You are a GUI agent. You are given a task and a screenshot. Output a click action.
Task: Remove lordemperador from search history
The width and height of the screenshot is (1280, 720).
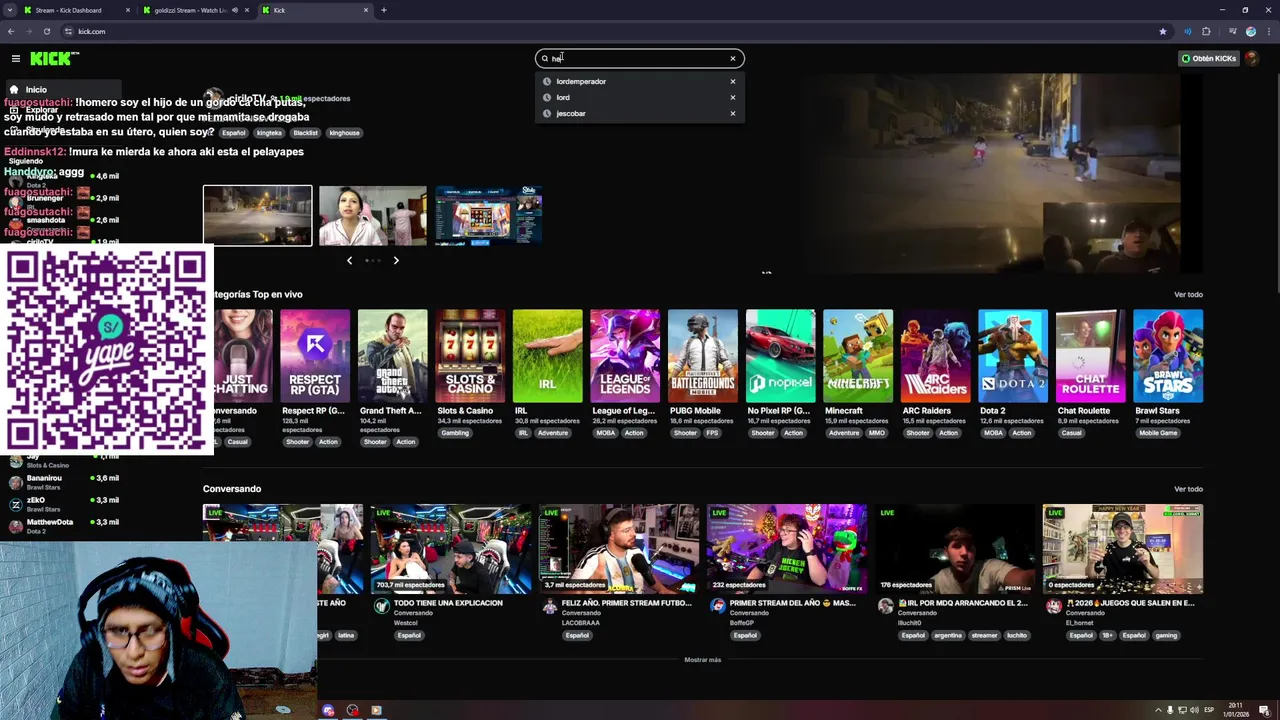point(732,81)
